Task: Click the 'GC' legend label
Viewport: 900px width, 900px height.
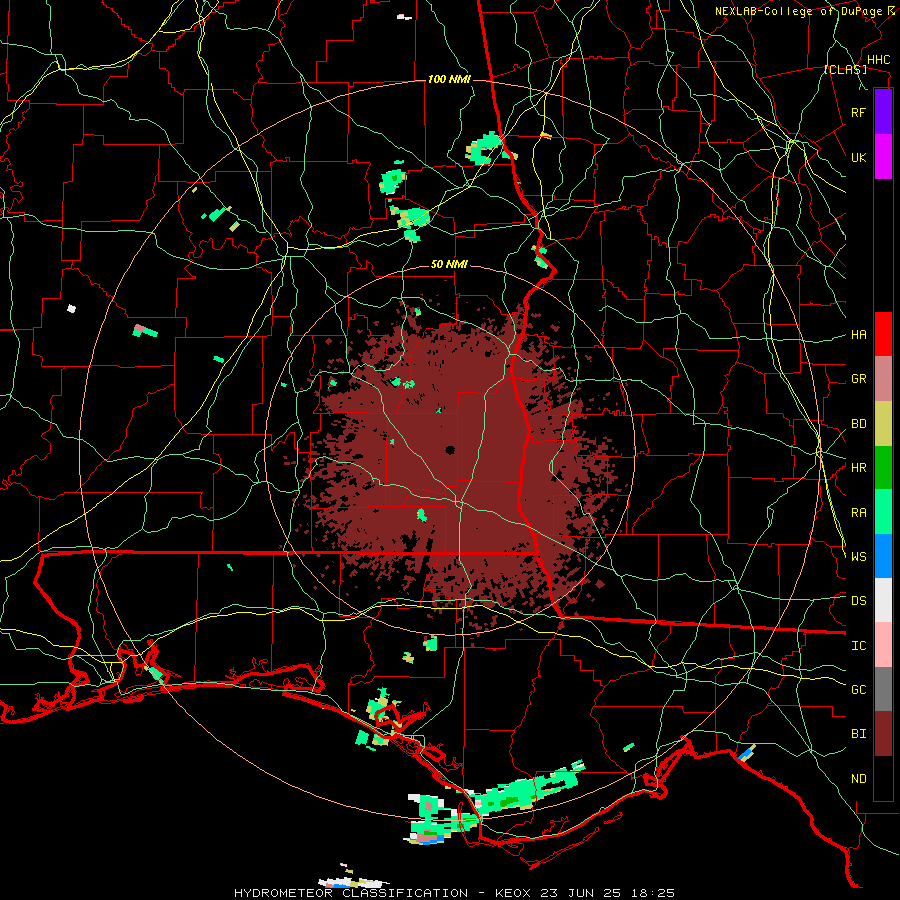Action: point(858,690)
